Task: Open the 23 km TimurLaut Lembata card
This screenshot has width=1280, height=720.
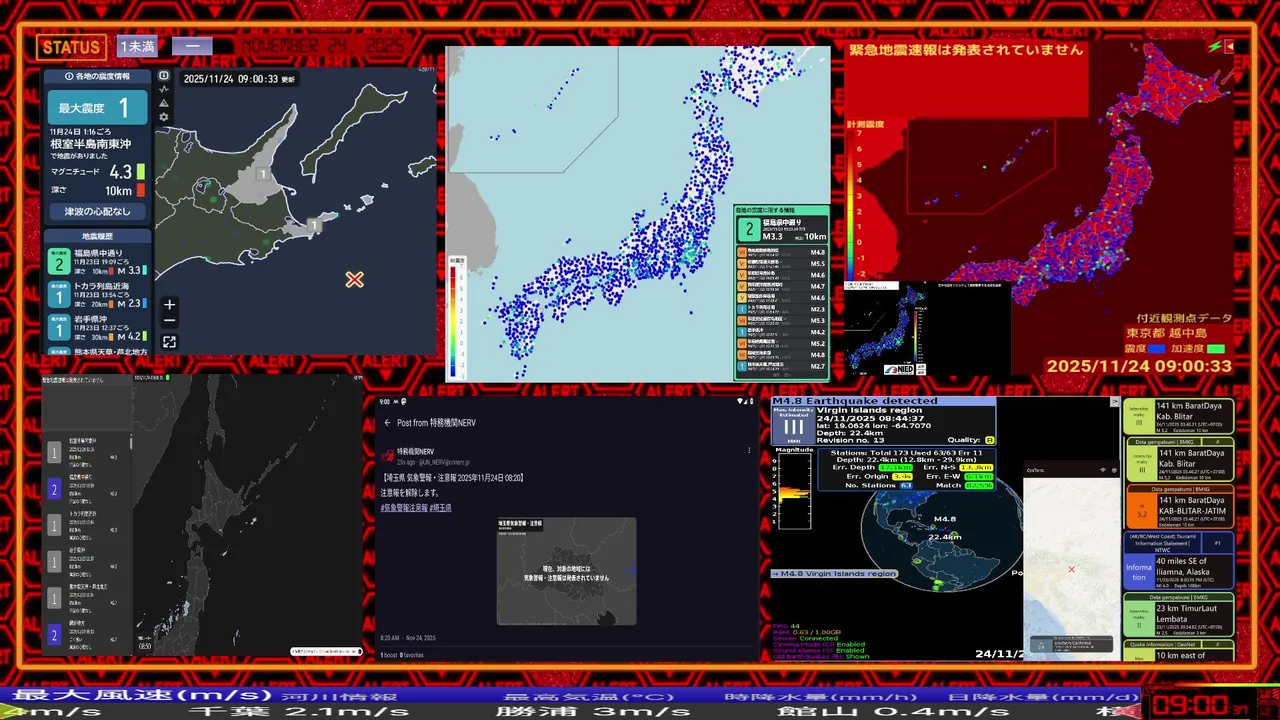Action: click(1179, 616)
